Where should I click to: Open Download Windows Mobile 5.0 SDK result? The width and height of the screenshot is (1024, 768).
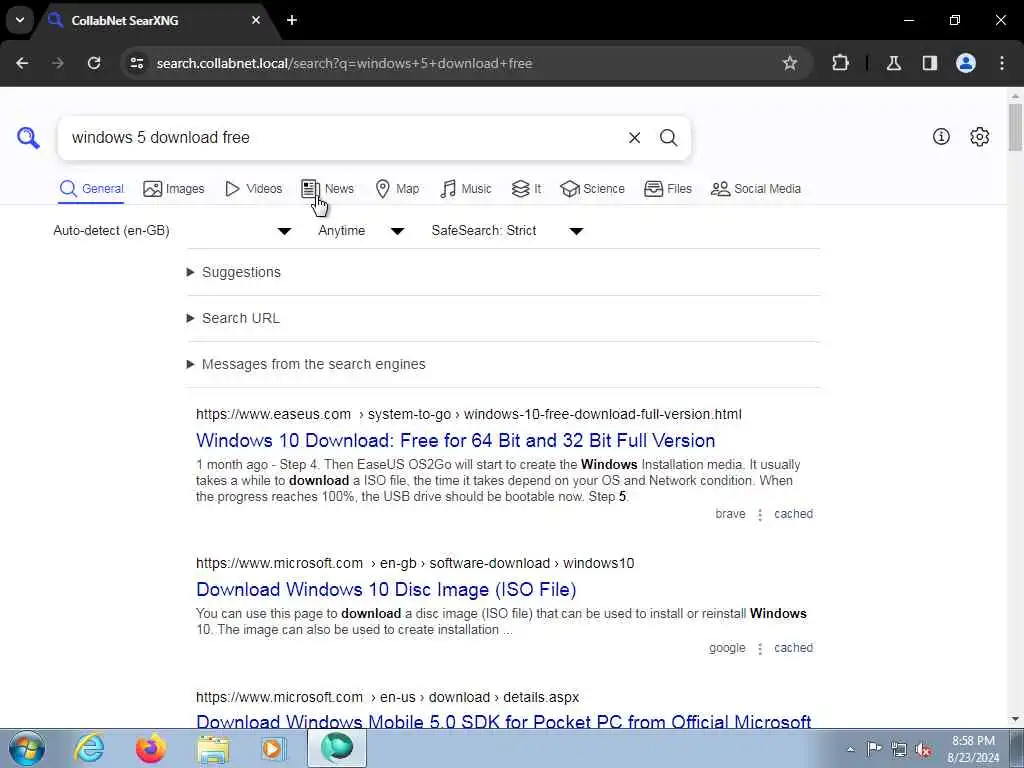(504, 722)
